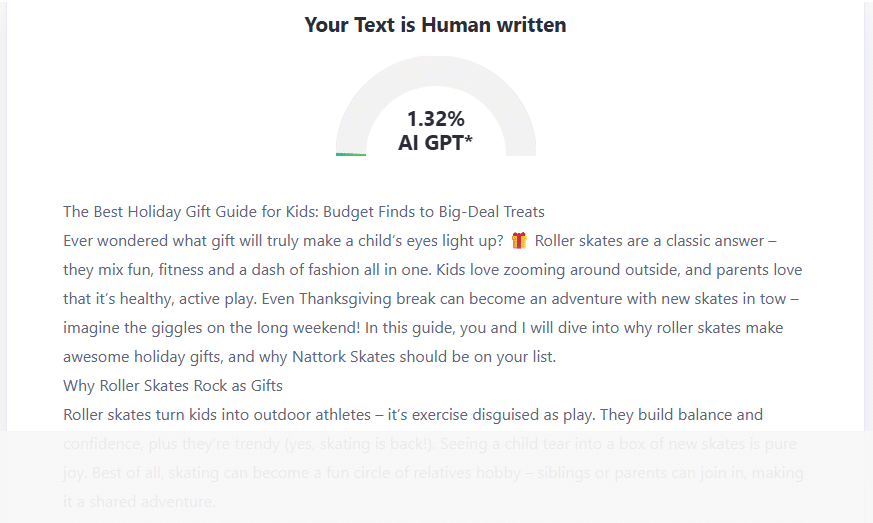
Task: Click the faded last line "it a shared adventure."
Action: pyautogui.click(x=139, y=502)
